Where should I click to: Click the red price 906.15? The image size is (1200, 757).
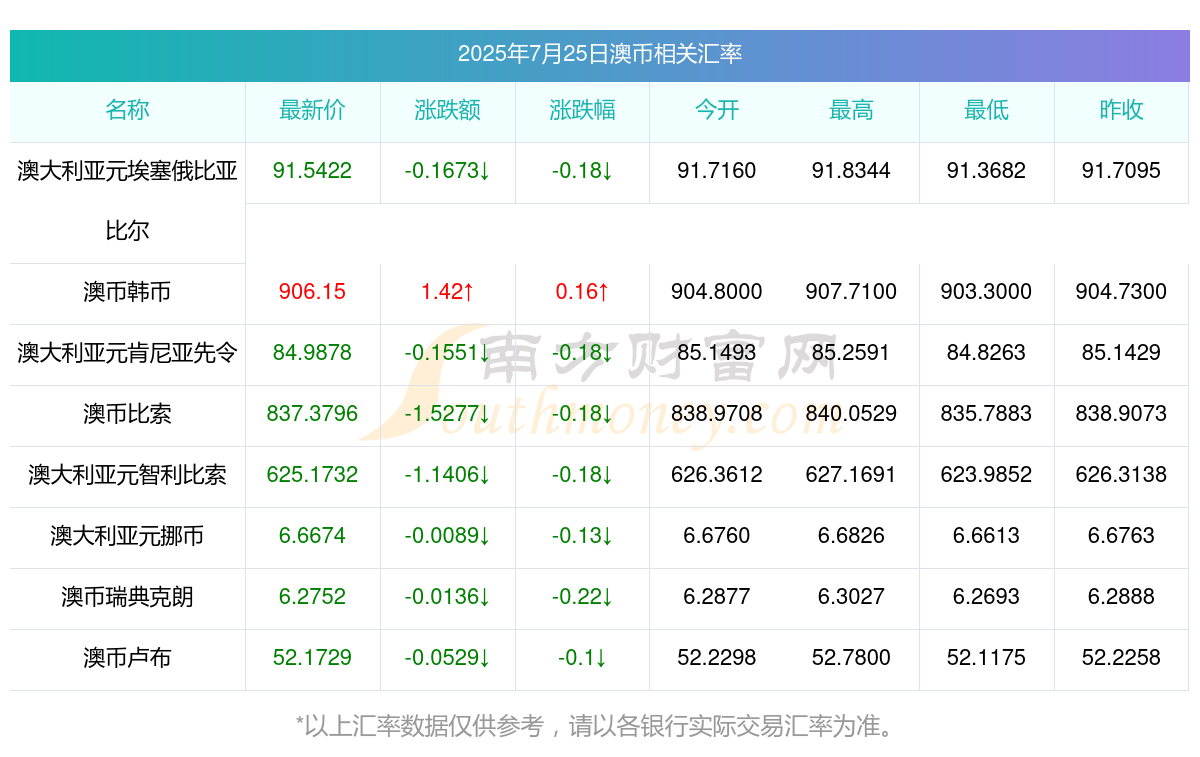click(313, 292)
